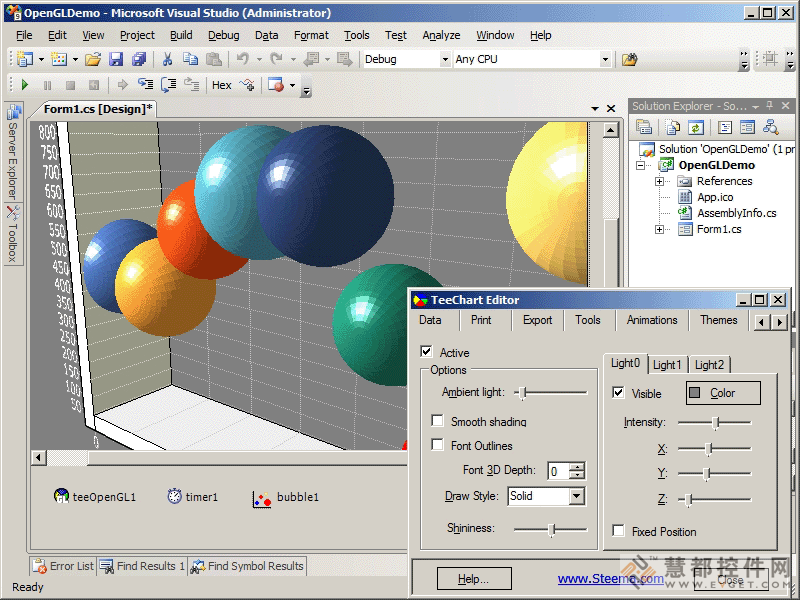The height and width of the screenshot is (600, 800).
Task: Enable the Font Outlines checkbox
Action: coord(437,444)
